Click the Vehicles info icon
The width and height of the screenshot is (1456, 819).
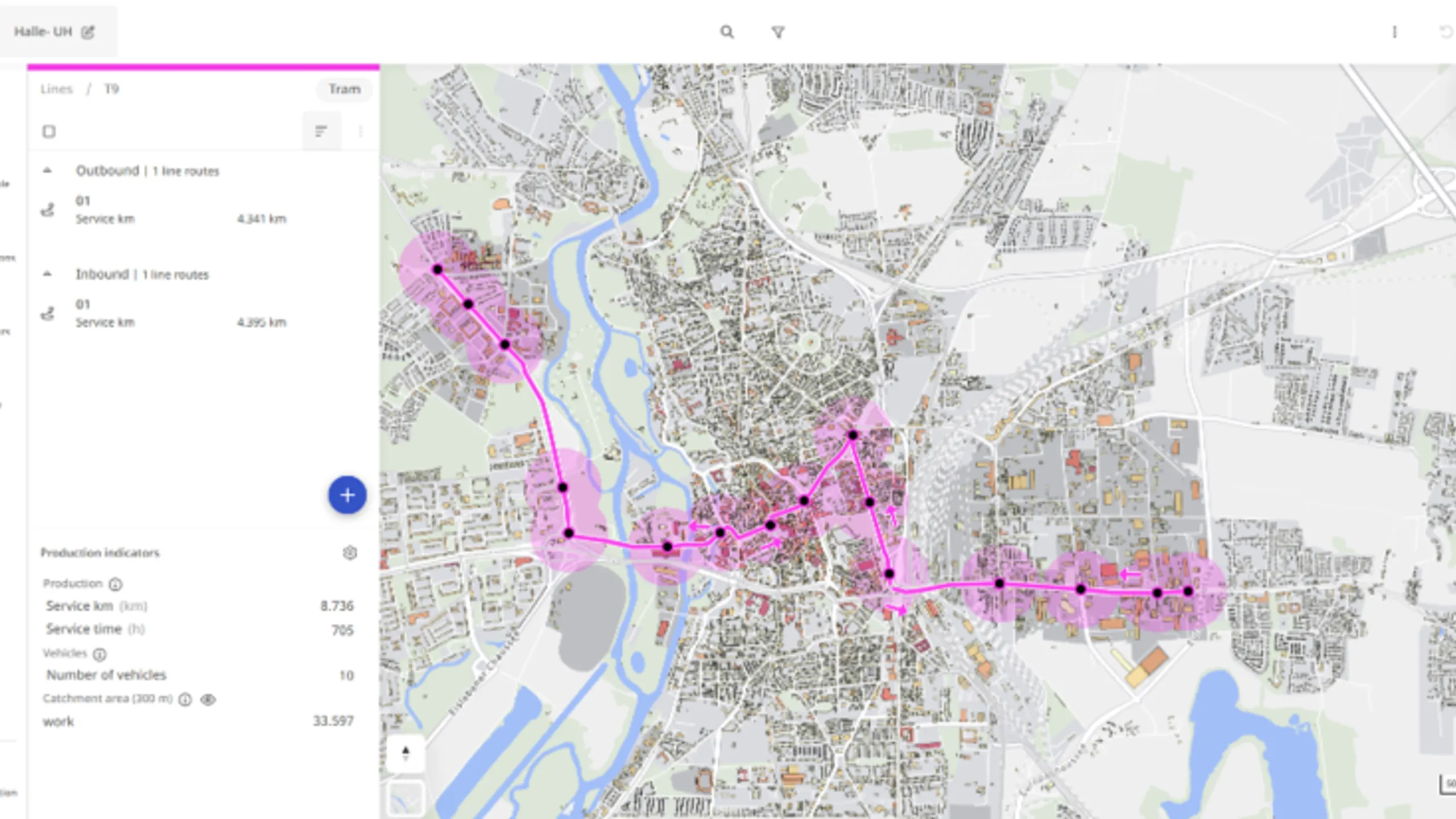pyautogui.click(x=100, y=654)
